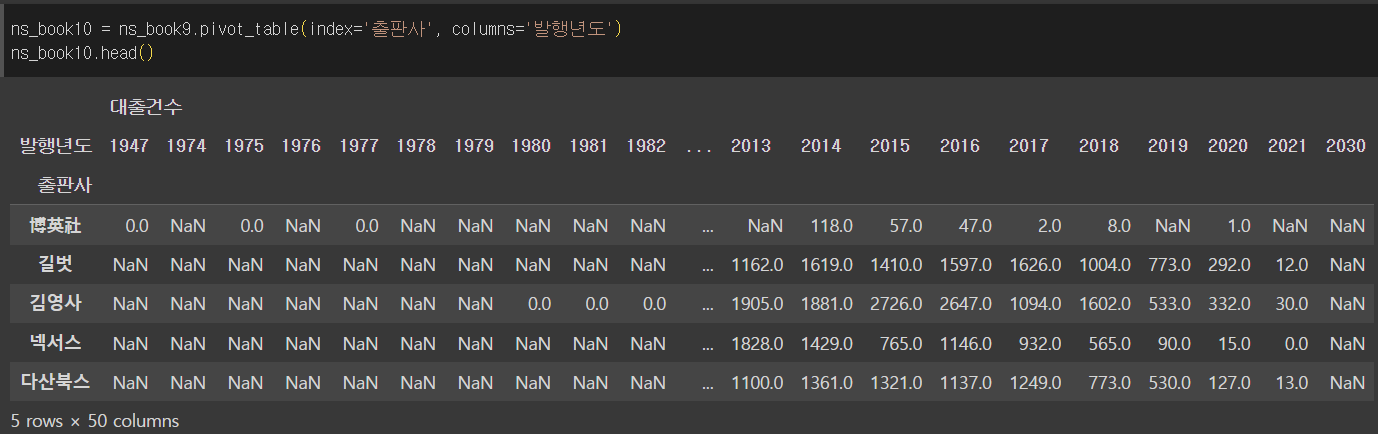Click the 2018 year column header

1099,146
